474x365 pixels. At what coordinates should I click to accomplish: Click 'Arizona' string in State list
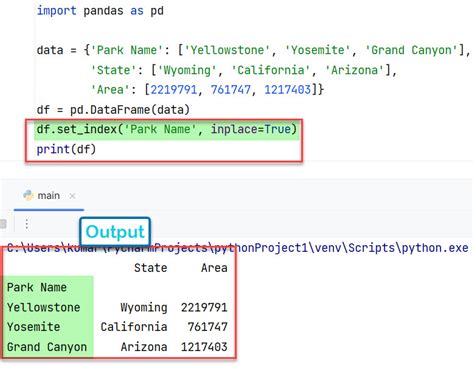click(354, 70)
